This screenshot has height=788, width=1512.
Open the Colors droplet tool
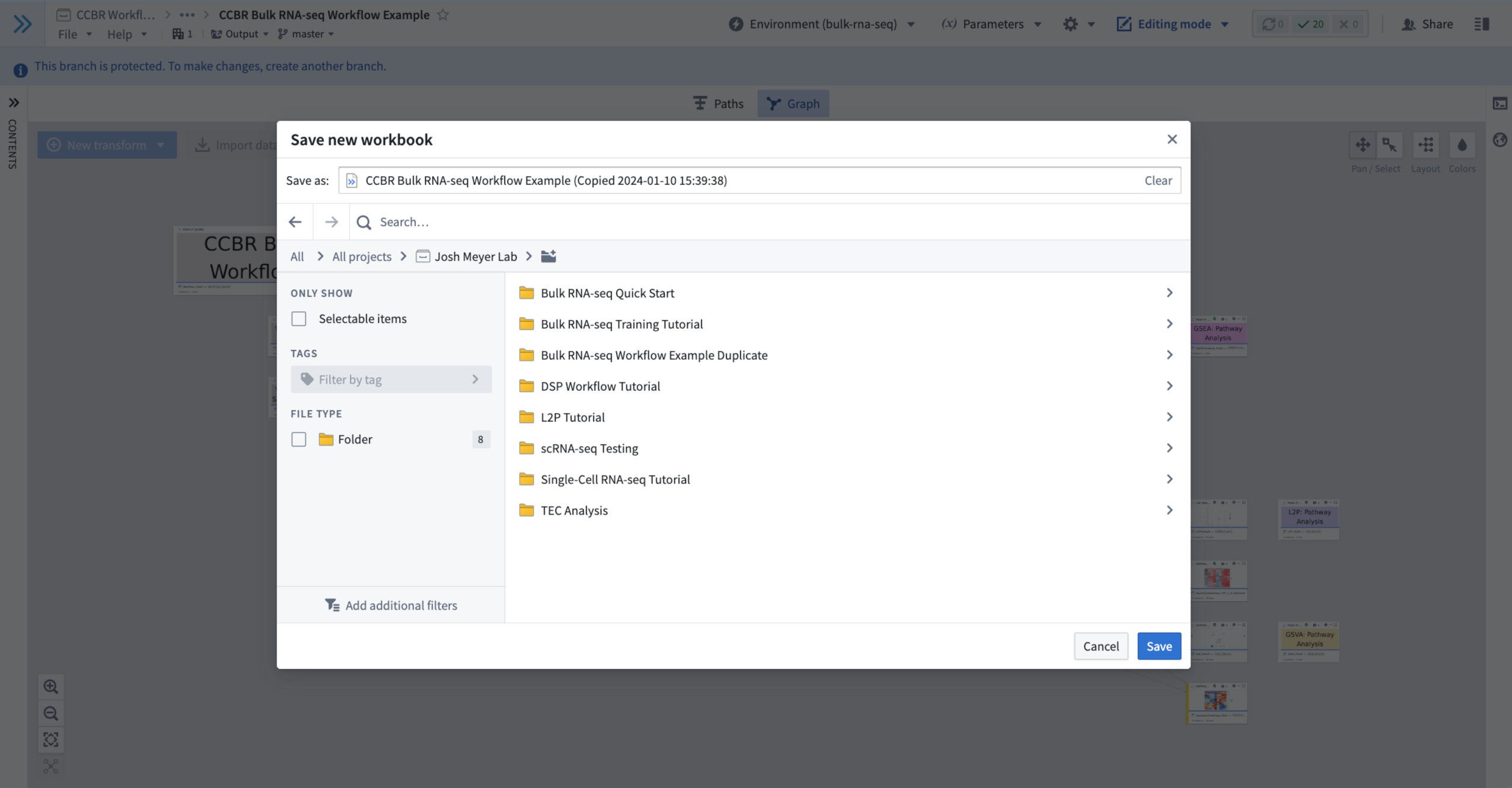coord(1462,145)
